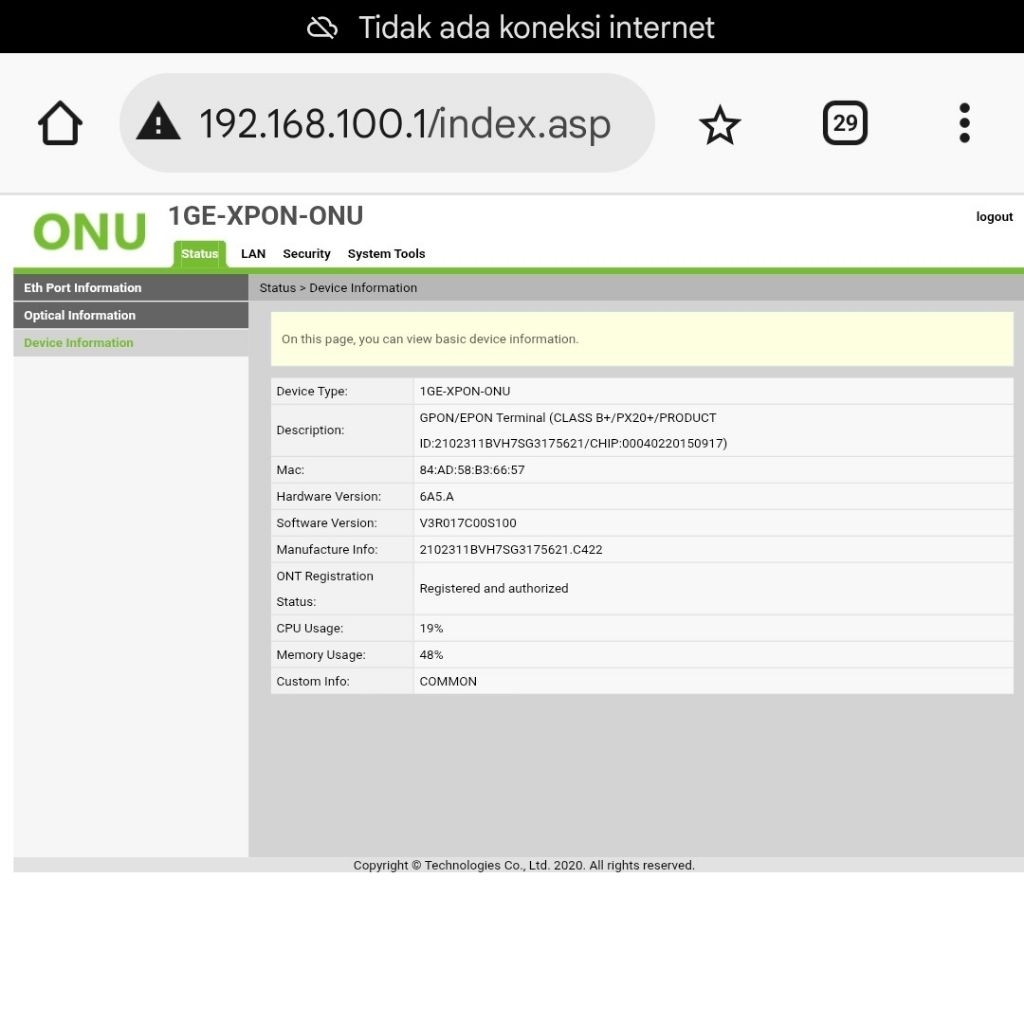
Task: Click the MAC address value
Action: pos(472,470)
